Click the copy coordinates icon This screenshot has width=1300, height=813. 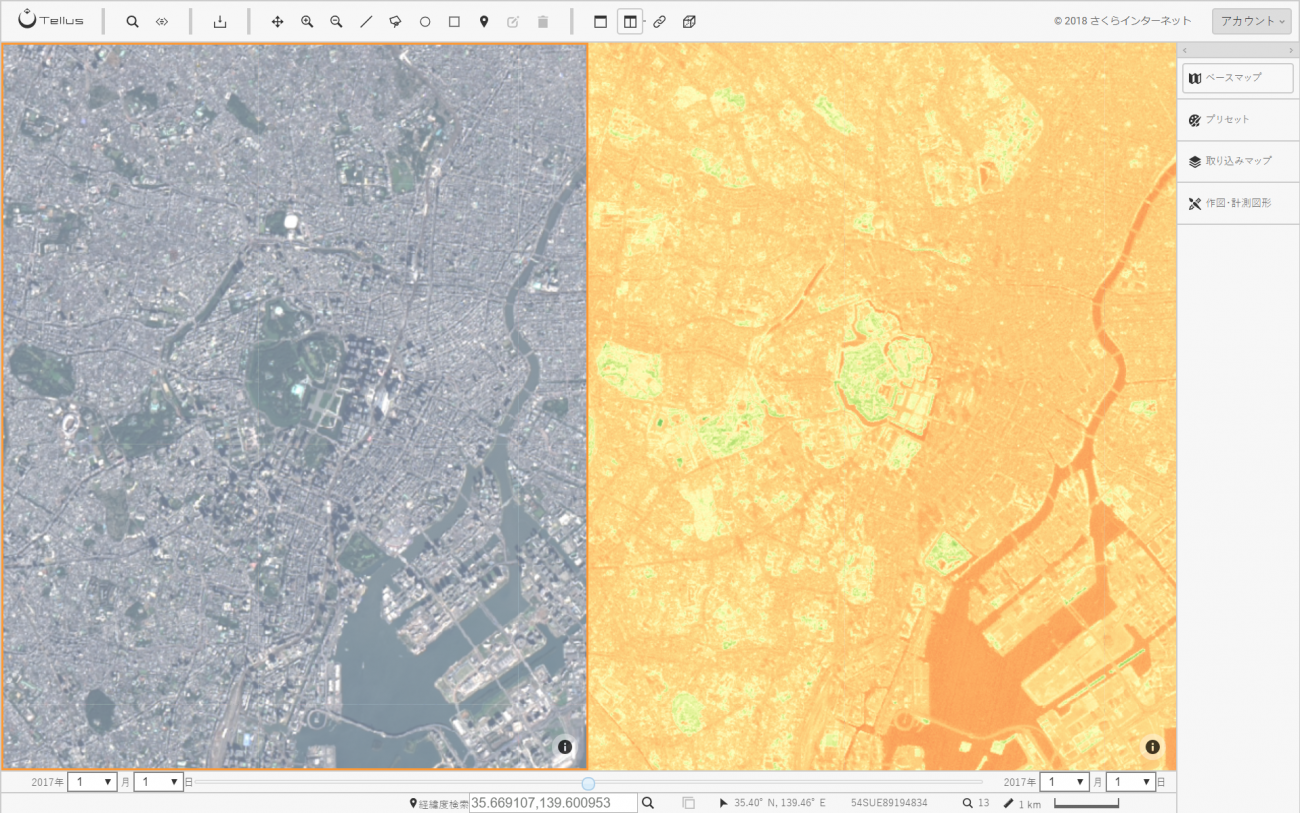[688, 803]
